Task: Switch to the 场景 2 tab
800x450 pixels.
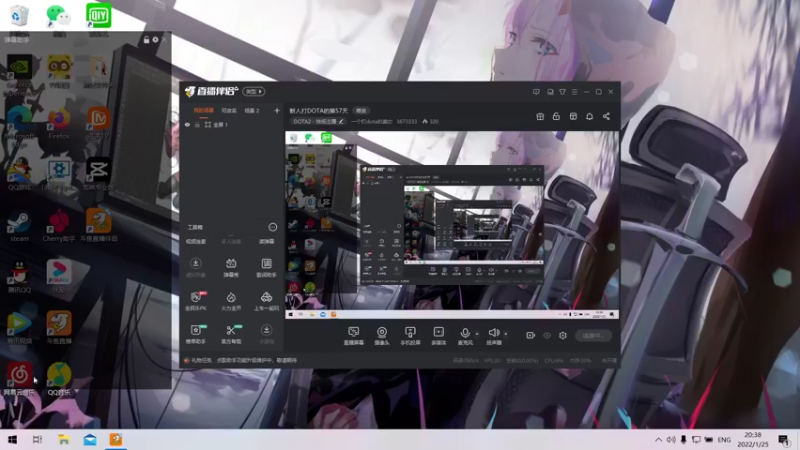Action: pyautogui.click(x=252, y=110)
